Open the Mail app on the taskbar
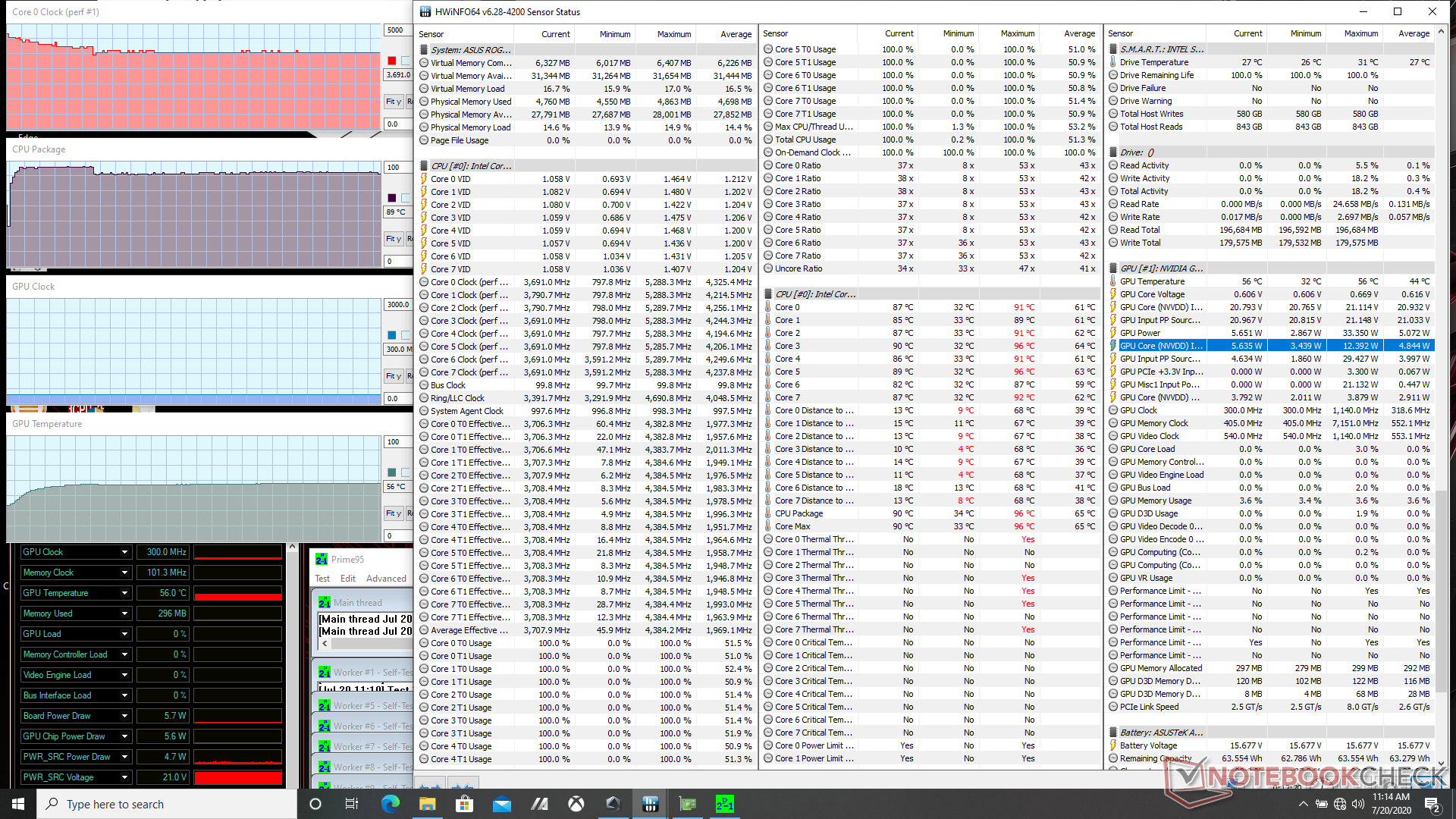 tap(501, 804)
